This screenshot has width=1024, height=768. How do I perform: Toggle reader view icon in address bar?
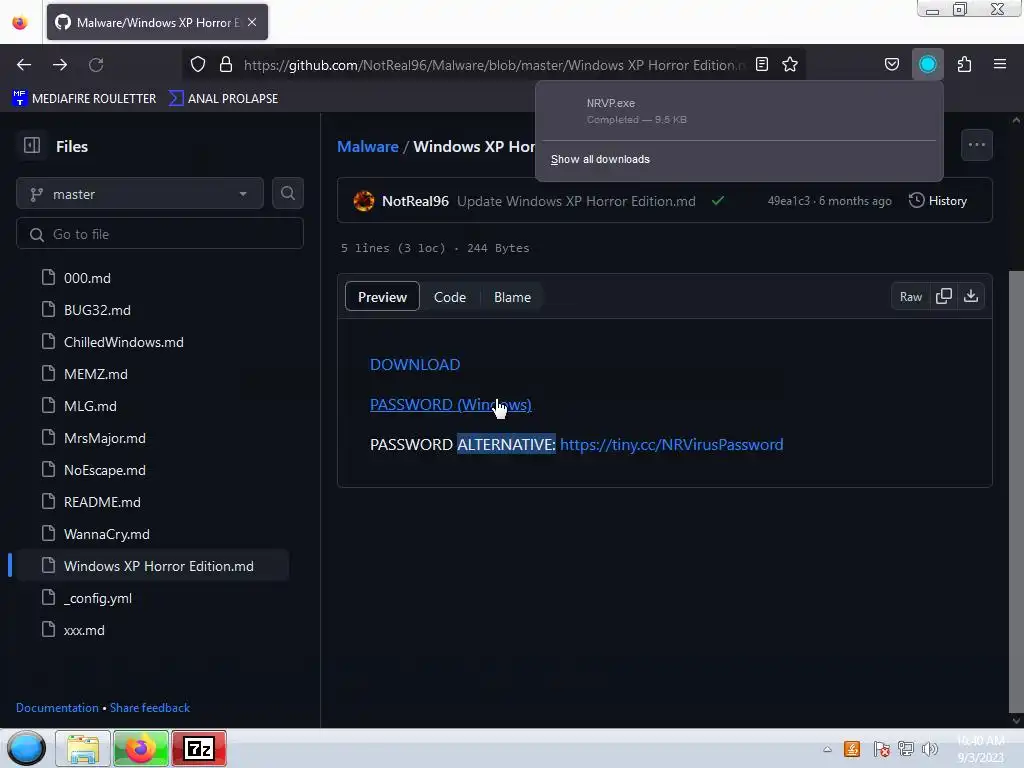point(761,64)
